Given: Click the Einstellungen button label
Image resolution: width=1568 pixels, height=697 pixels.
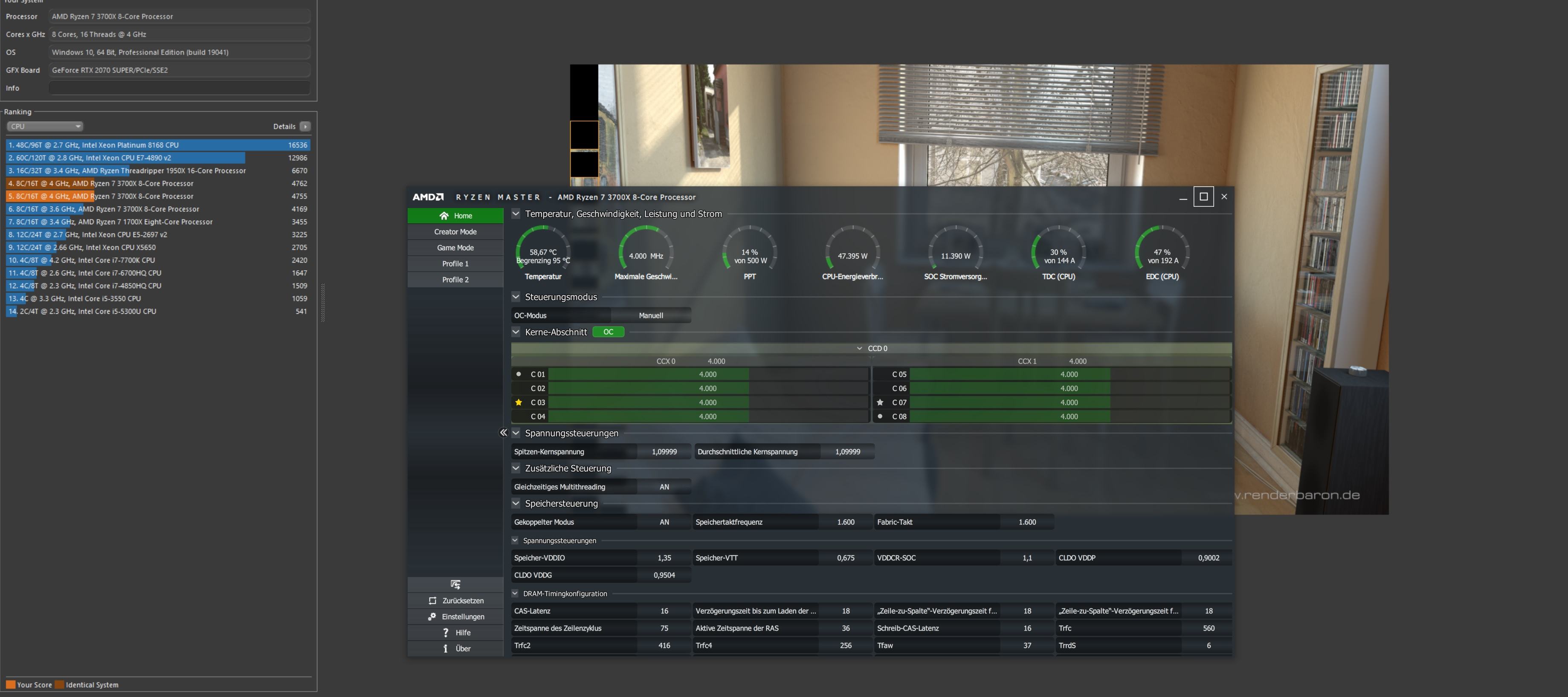Looking at the screenshot, I should 463,617.
